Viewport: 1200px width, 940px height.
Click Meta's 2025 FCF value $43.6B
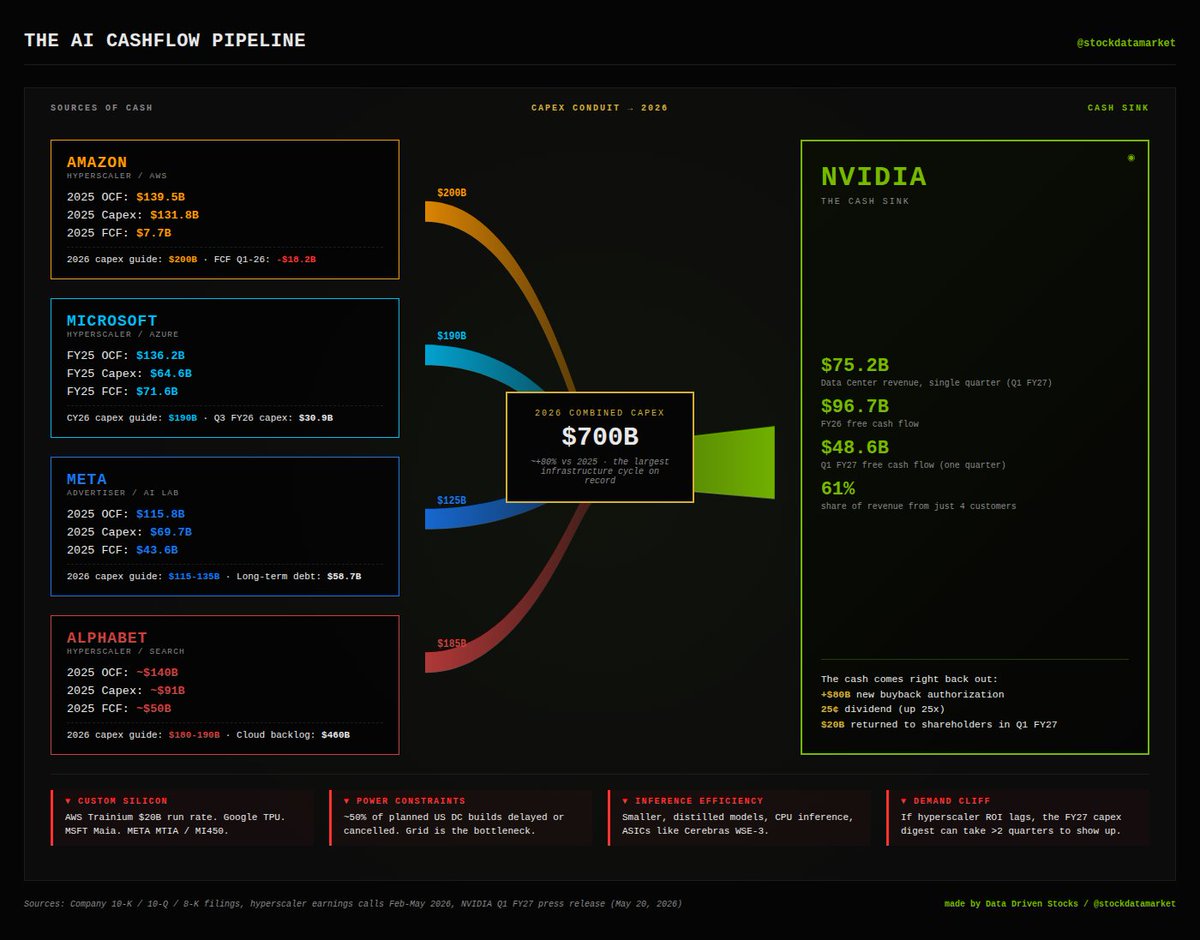tap(157, 550)
